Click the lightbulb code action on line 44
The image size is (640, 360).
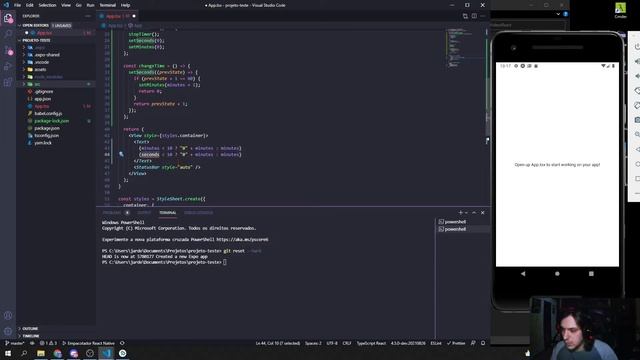click(121, 154)
